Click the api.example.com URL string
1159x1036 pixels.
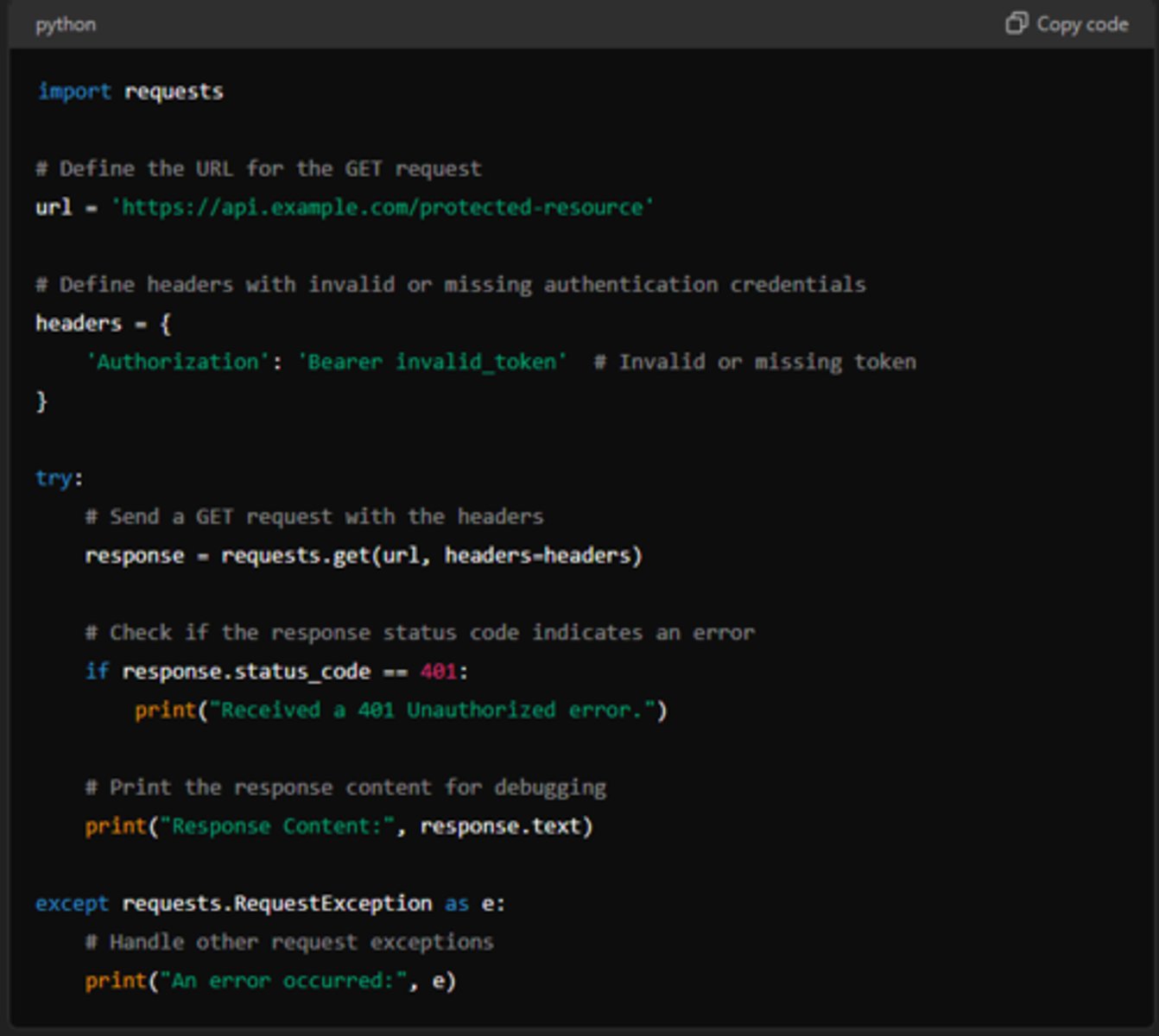tap(383, 207)
